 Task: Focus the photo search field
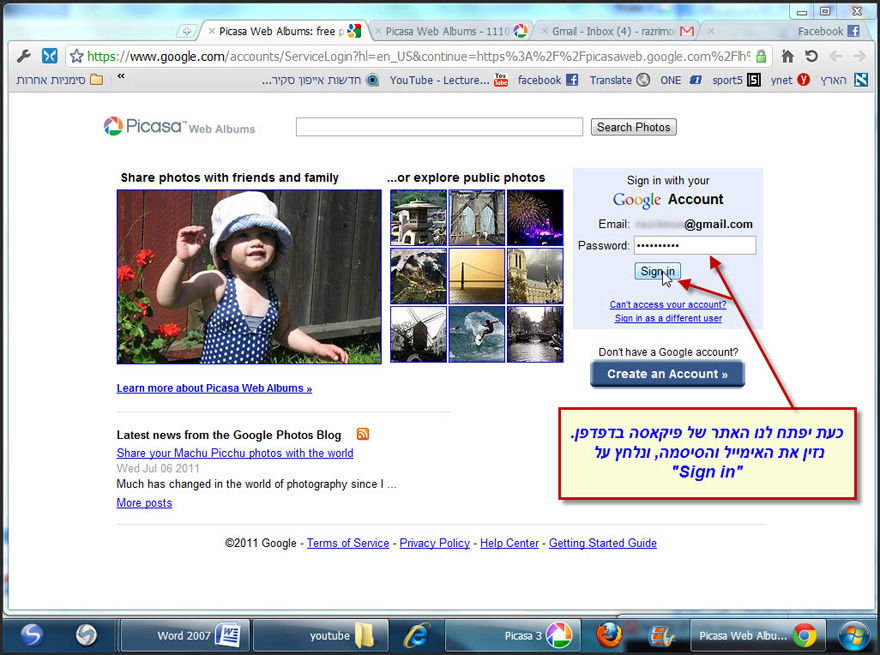tap(439, 127)
